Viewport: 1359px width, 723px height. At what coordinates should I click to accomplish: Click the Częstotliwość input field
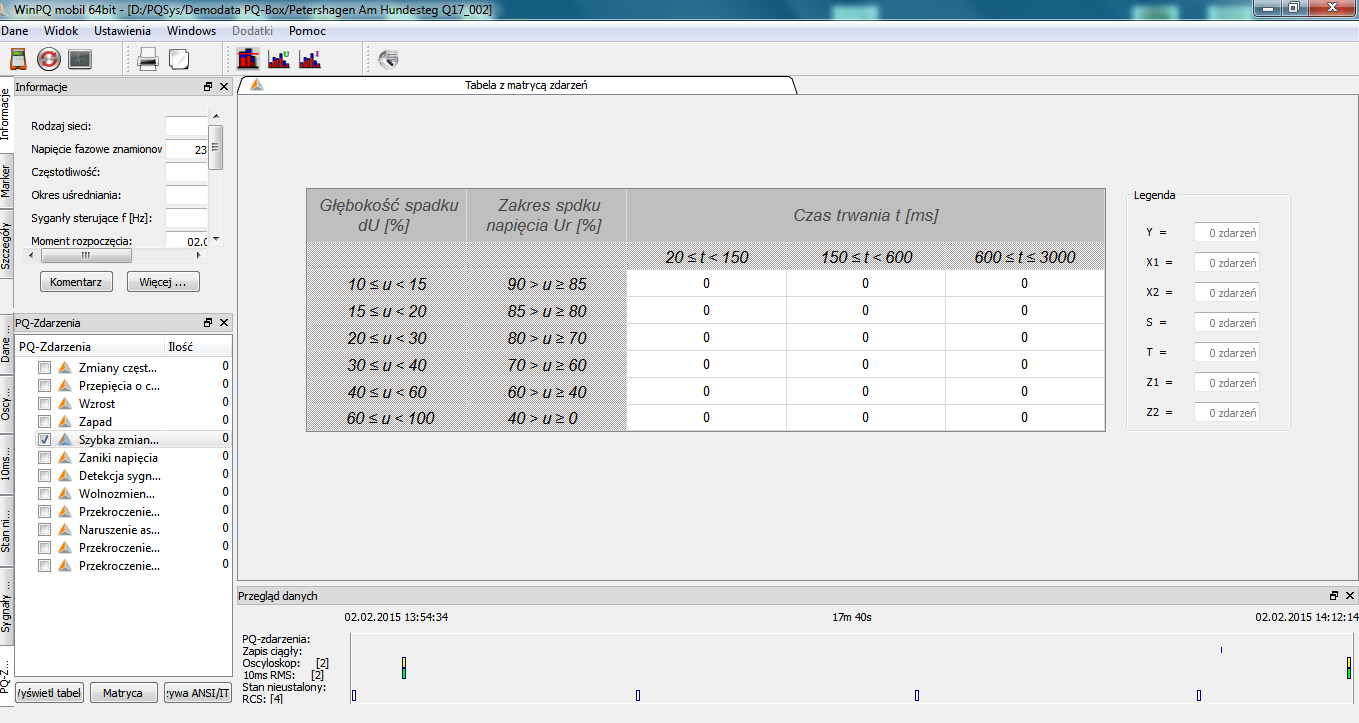pos(186,172)
